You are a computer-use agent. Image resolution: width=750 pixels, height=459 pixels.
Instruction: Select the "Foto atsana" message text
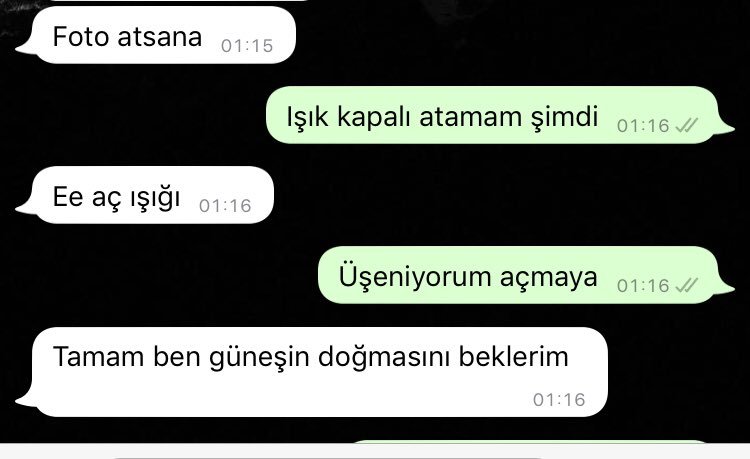click(127, 37)
